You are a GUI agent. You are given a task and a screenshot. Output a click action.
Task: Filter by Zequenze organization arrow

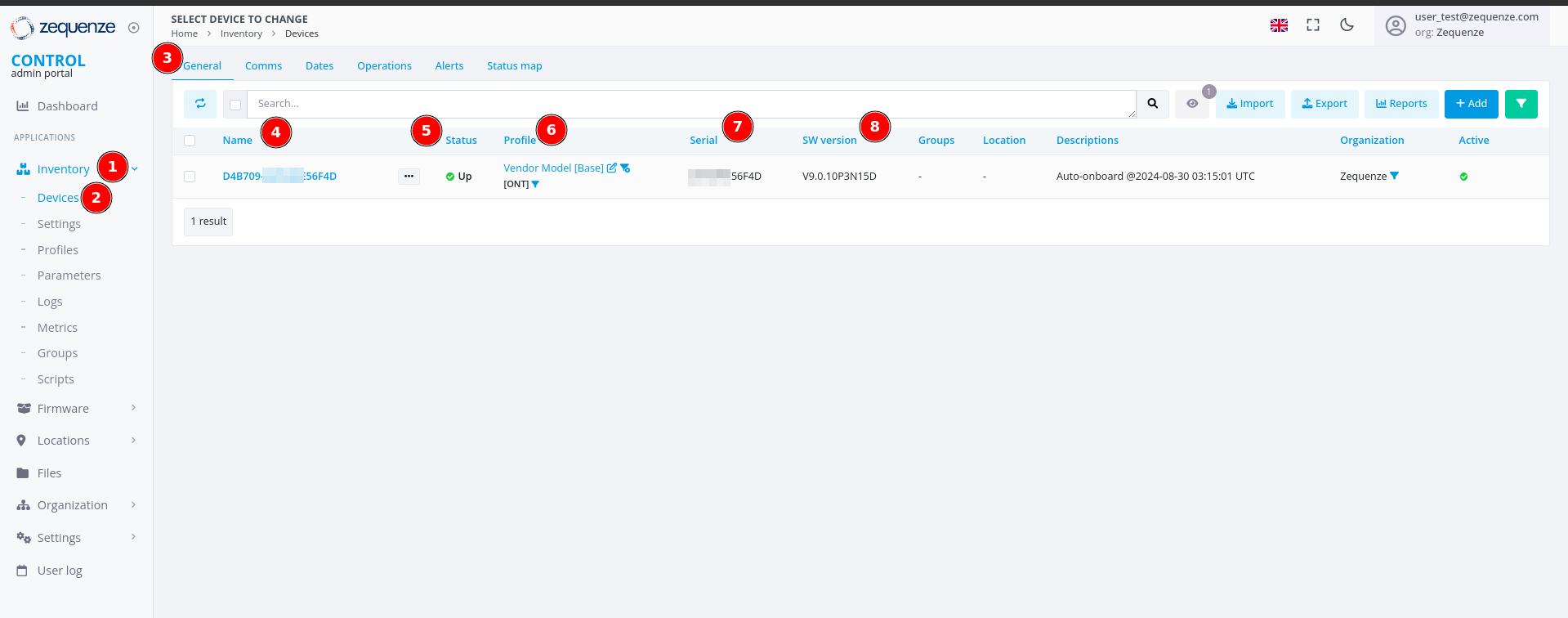click(1394, 176)
